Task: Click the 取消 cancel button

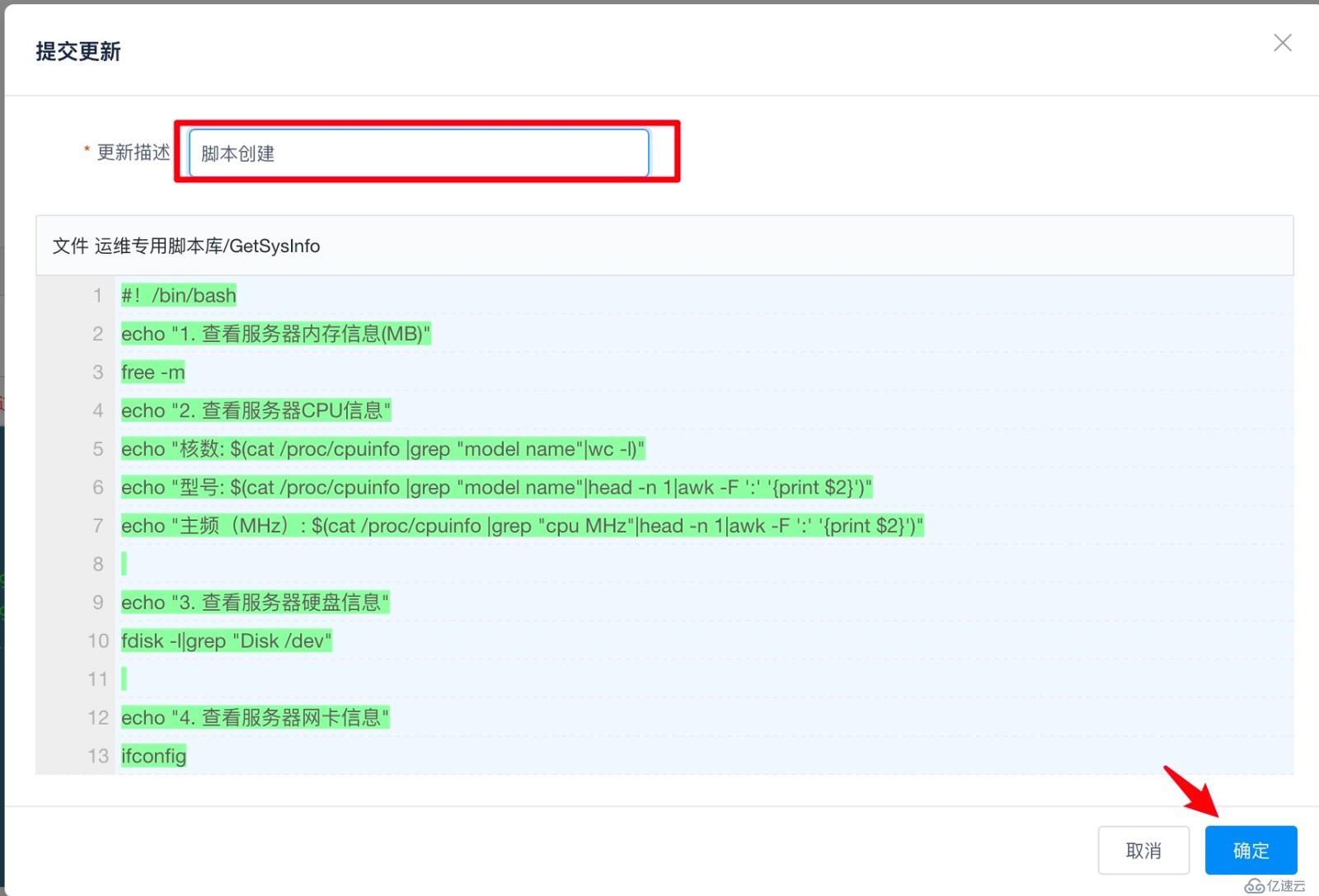Action: (1143, 850)
